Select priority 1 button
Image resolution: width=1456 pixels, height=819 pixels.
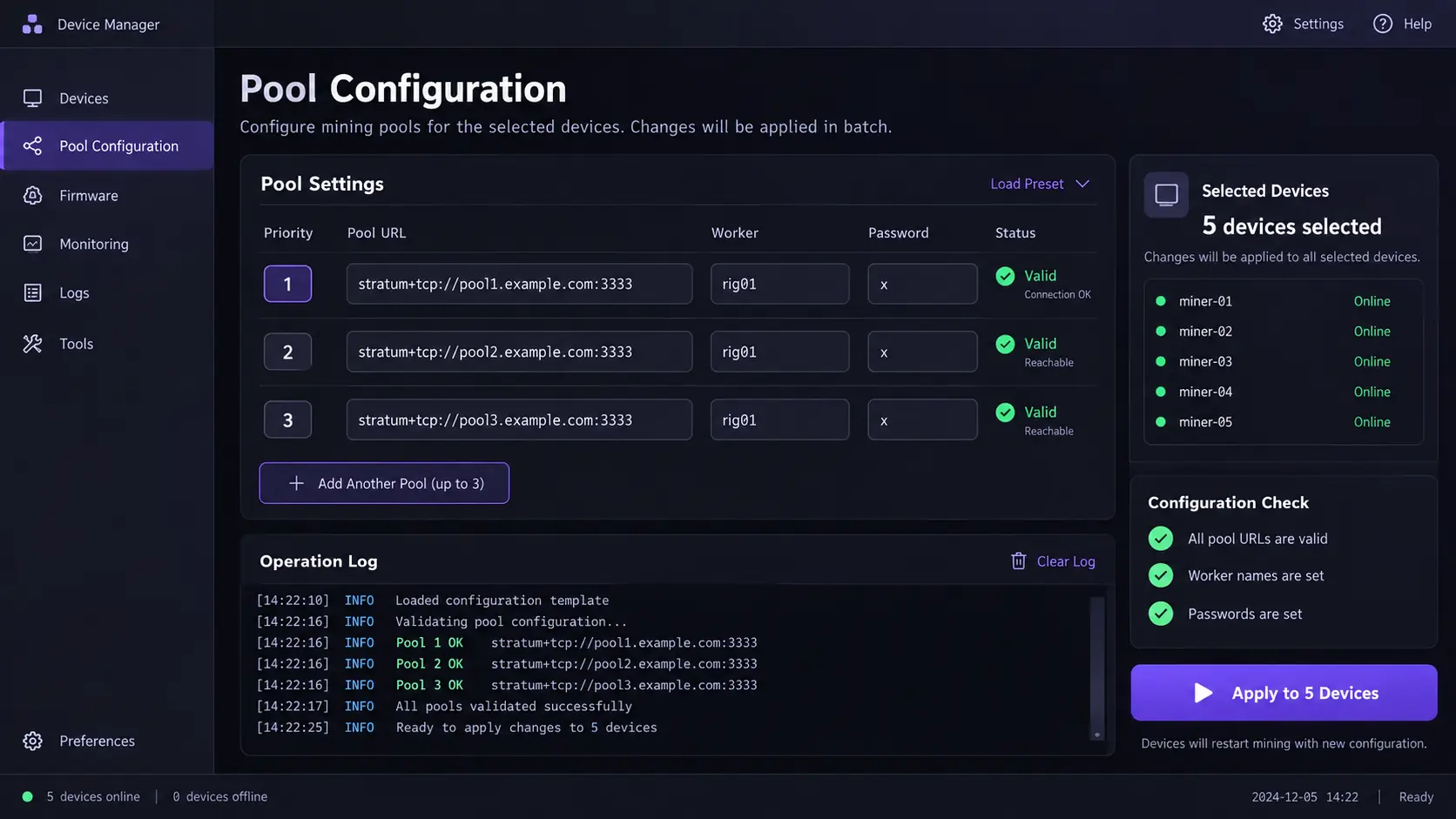[287, 284]
